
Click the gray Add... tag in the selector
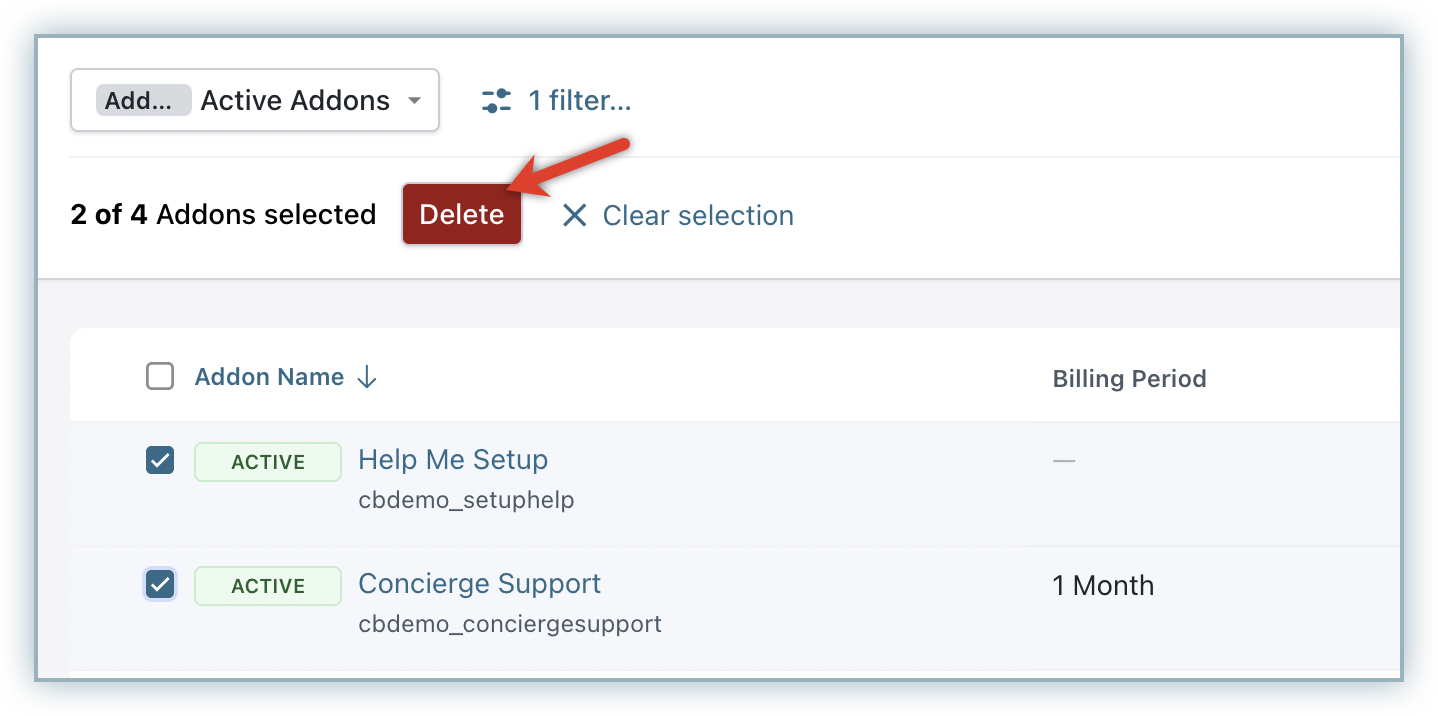pyautogui.click(x=144, y=100)
